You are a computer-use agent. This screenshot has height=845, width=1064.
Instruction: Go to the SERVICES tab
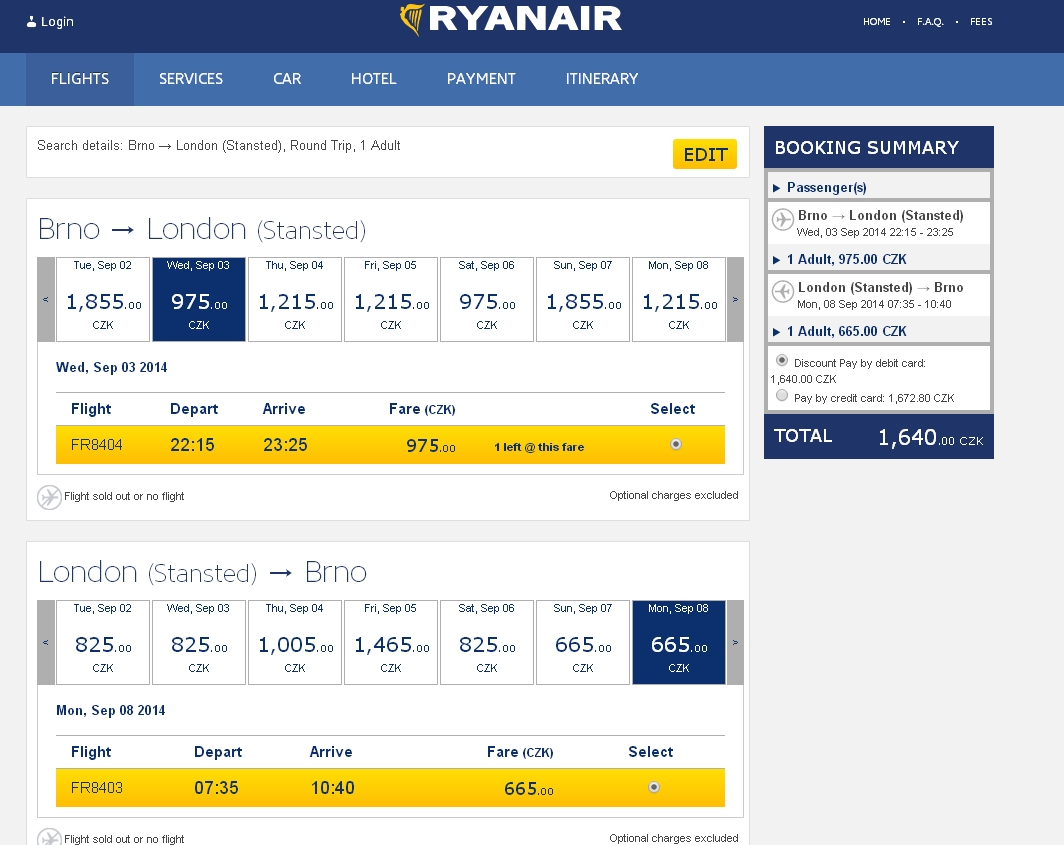pyautogui.click(x=191, y=79)
